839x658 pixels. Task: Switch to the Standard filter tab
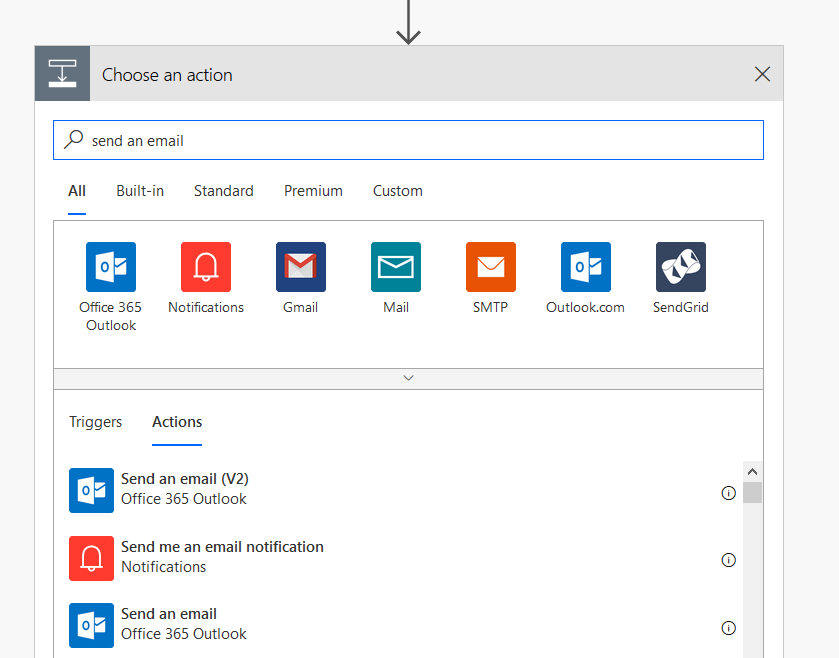click(x=224, y=191)
